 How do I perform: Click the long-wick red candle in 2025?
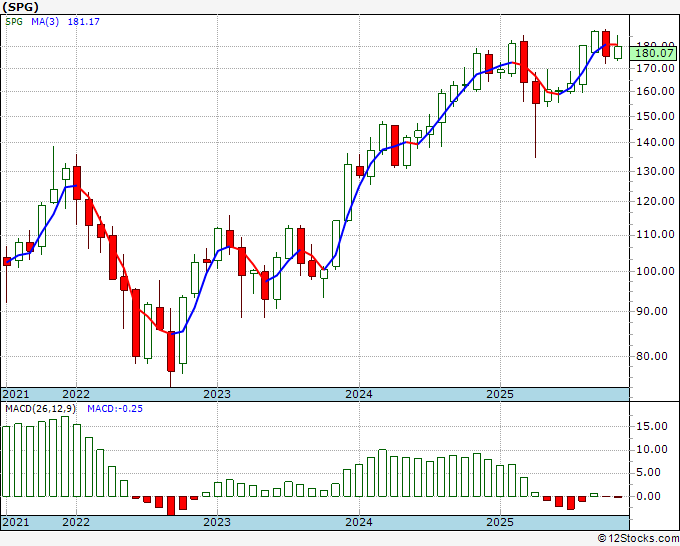(536, 115)
